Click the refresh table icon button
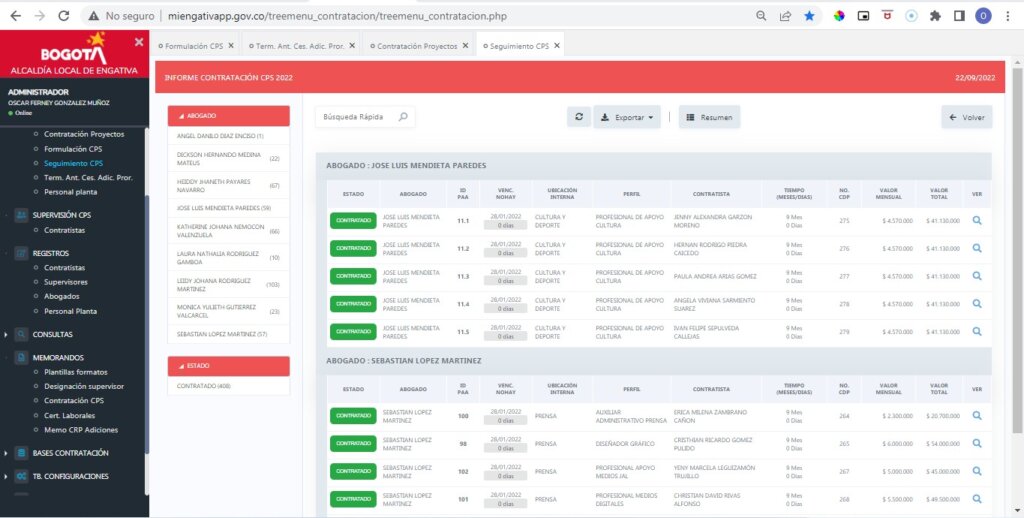The height and width of the screenshot is (518, 1024). tap(579, 117)
